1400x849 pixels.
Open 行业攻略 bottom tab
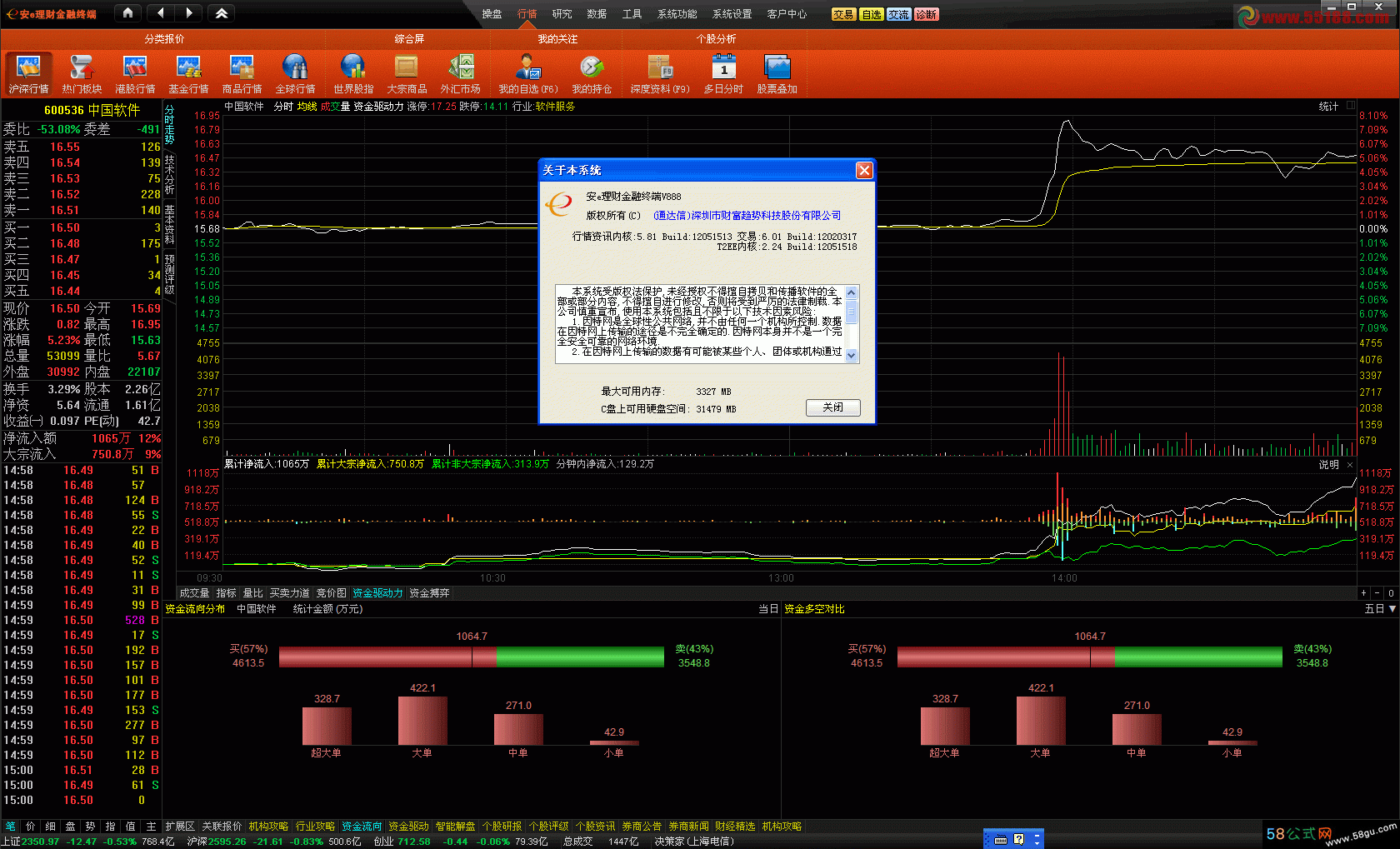click(x=314, y=827)
